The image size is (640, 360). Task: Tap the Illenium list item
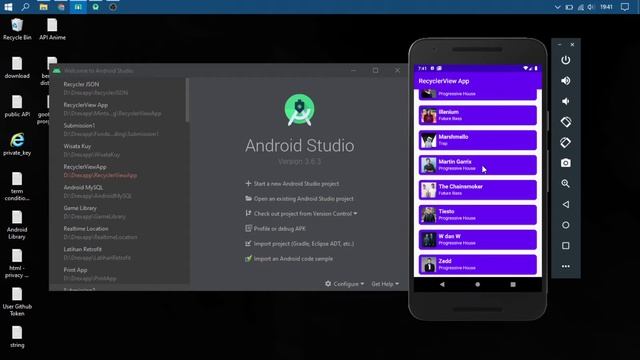[478, 115]
